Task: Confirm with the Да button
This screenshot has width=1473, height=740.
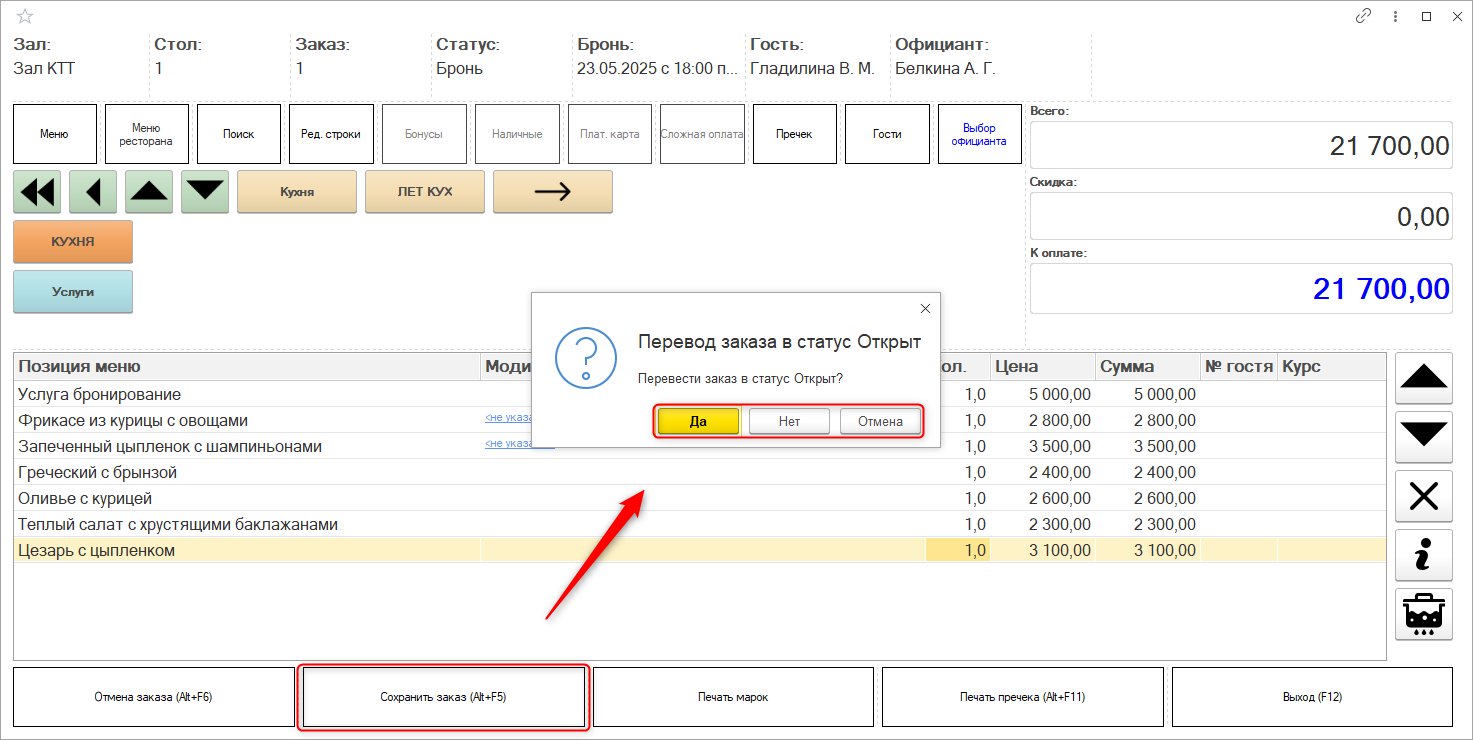Action: pyautogui.click(x=699, y=421)
